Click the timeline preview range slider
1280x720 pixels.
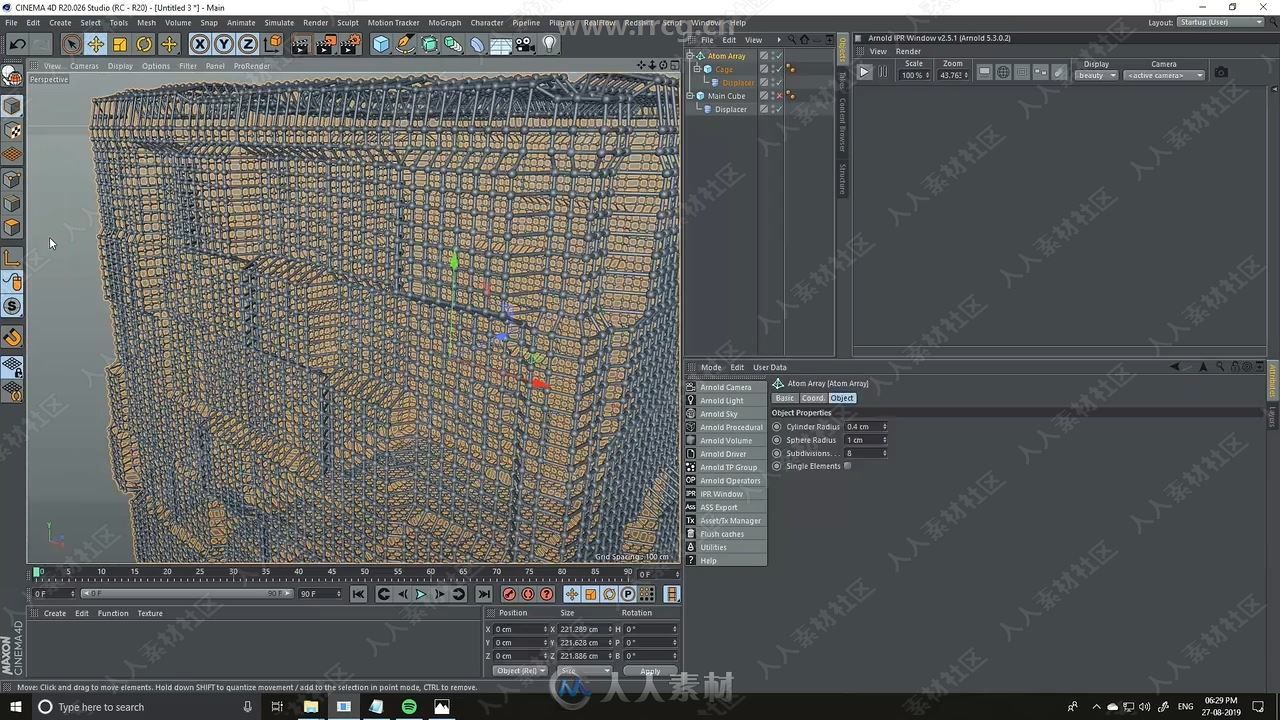coord(187,594)
